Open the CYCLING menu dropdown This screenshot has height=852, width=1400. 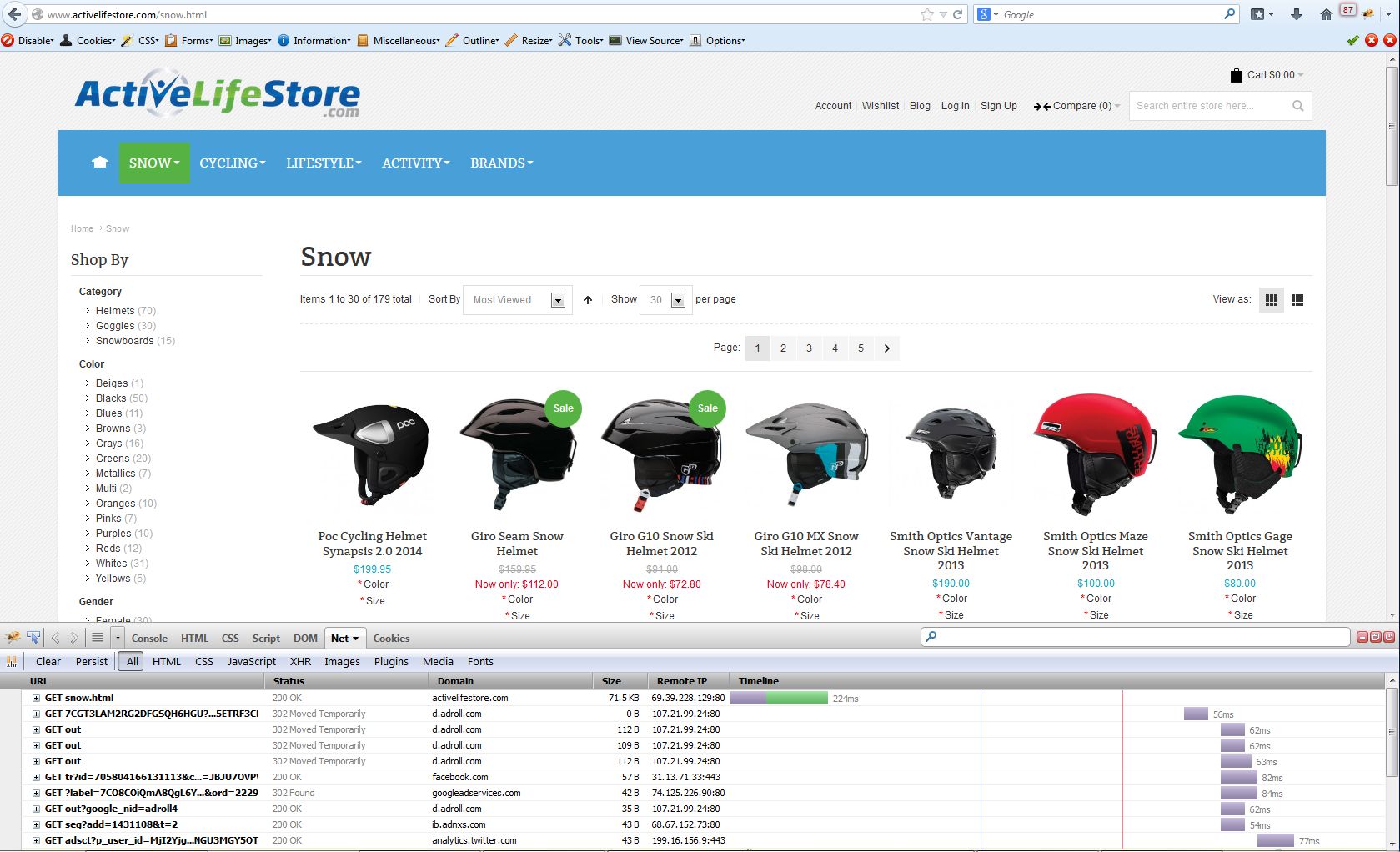coord(233,163)
